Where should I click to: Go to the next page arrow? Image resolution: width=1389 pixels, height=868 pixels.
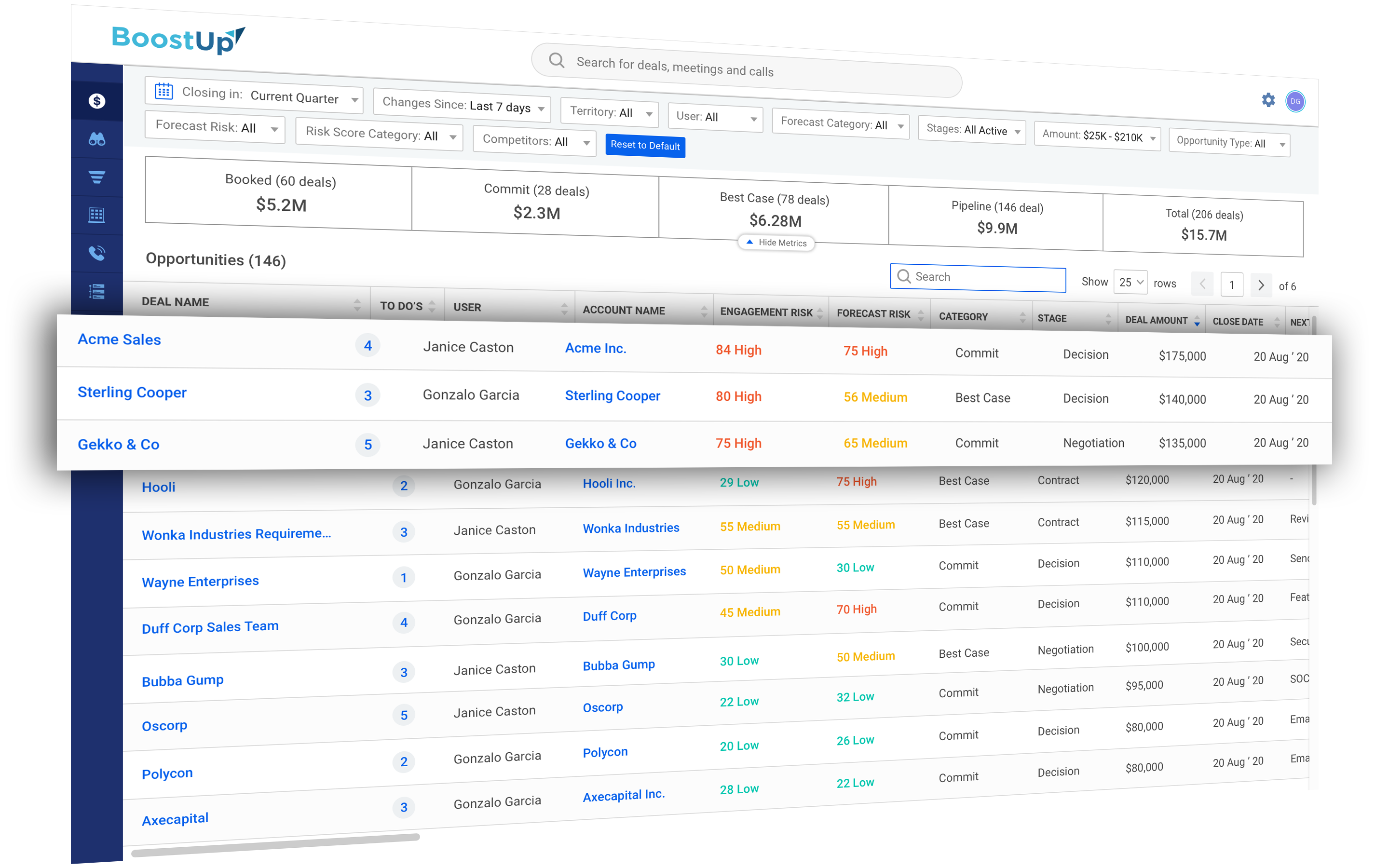click(x=1260, y=285)
